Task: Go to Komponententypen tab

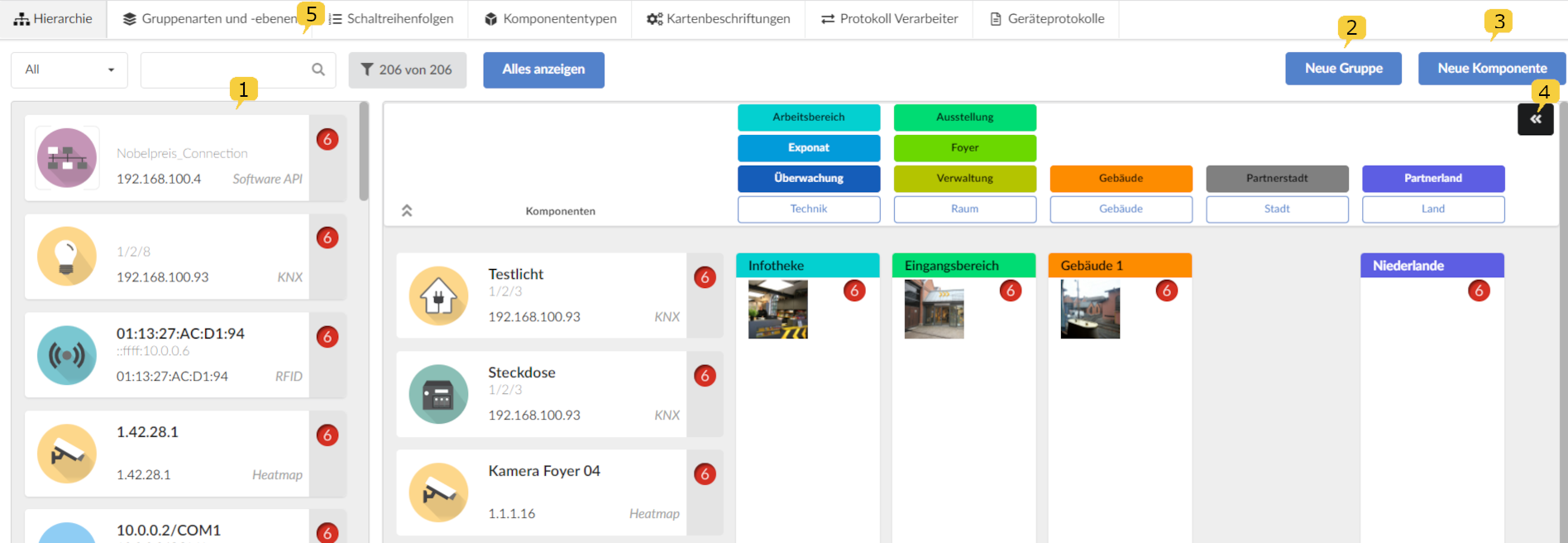Action: coord(550,19)
